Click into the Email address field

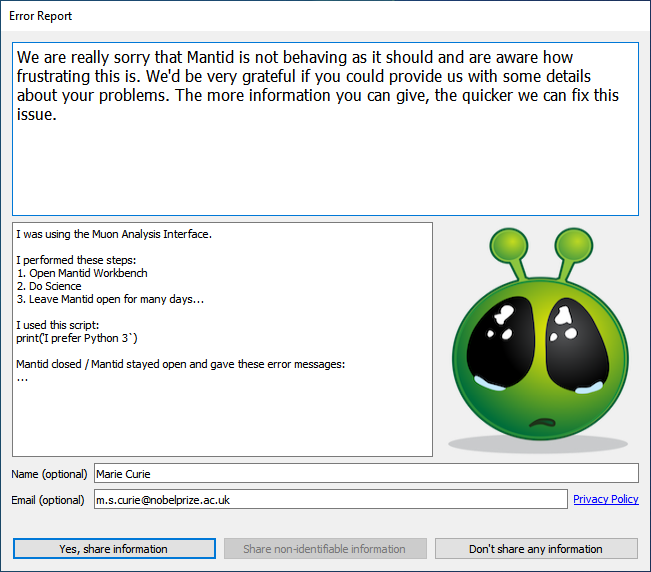pos(330,499)
